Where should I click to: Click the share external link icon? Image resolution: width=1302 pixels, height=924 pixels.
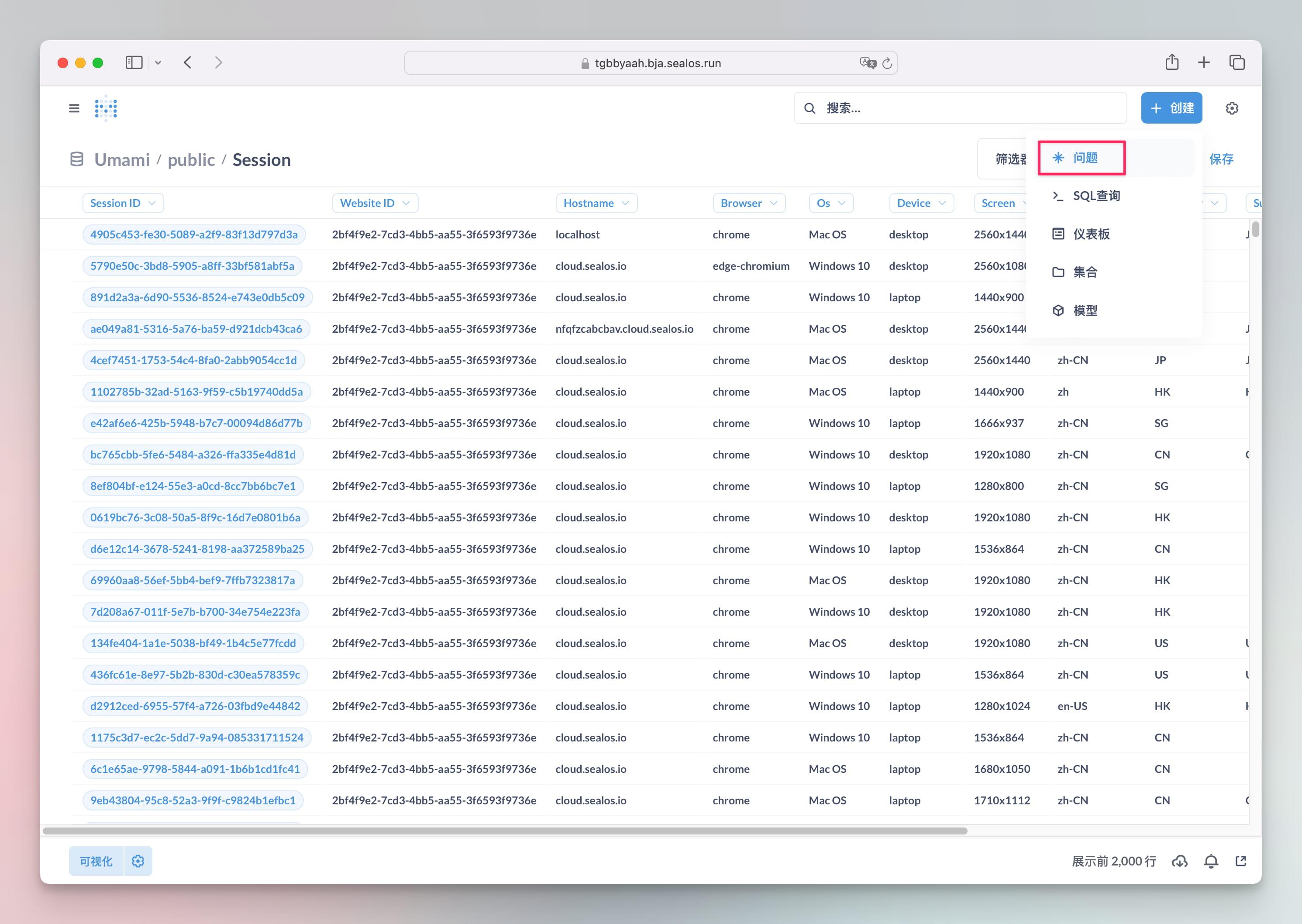(x=1241, y=862)
